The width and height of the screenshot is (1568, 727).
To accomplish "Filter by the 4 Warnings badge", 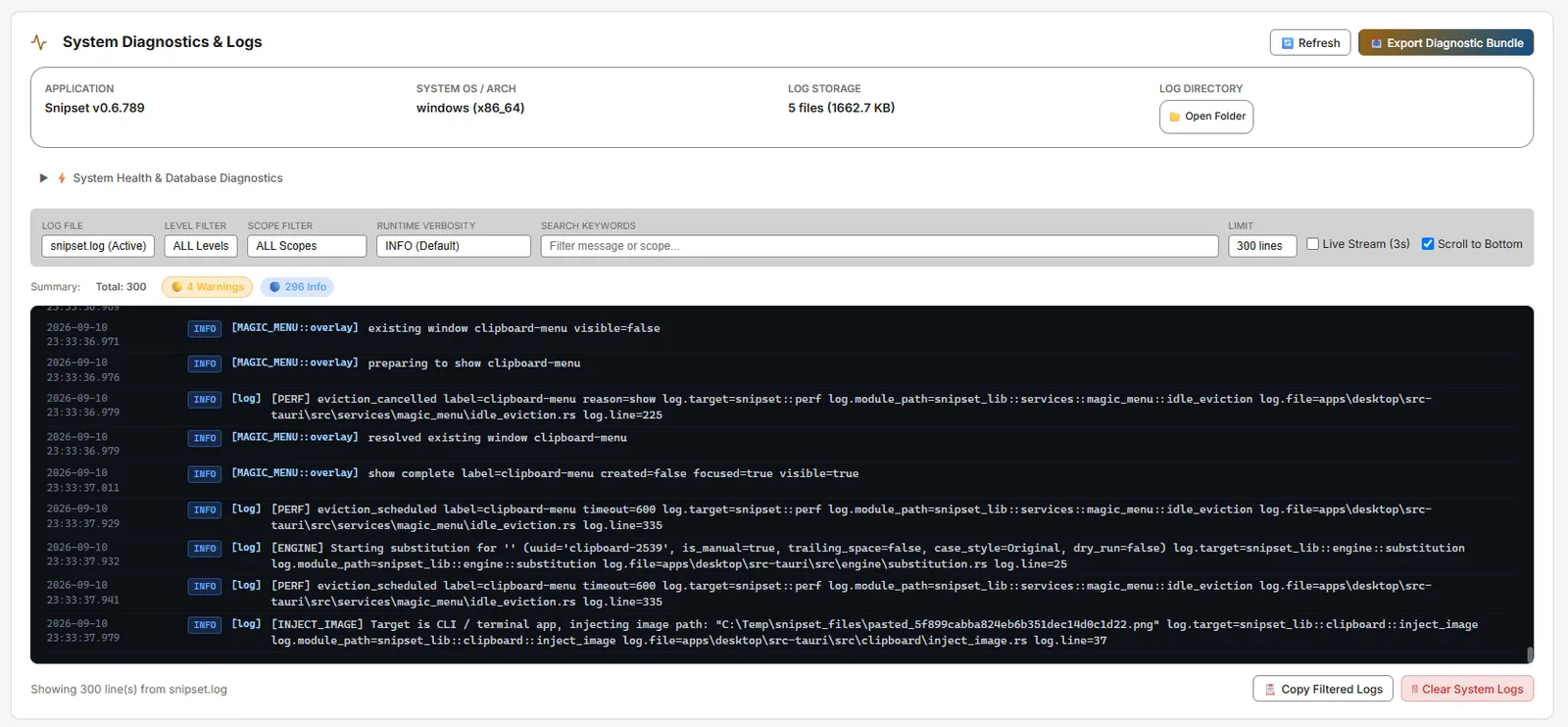I will pyautogui.click(x=207, y=287).
